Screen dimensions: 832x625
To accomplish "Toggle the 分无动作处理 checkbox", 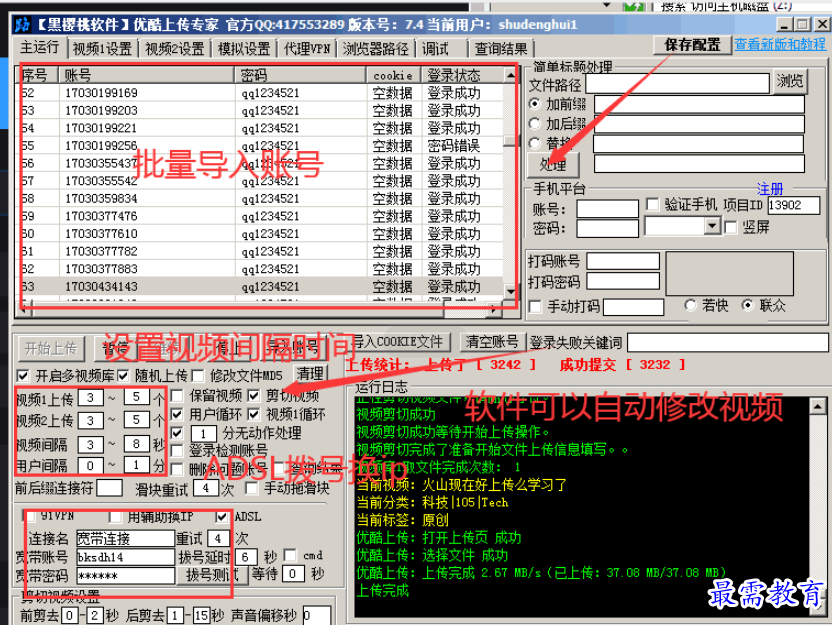I will (177, 433).
